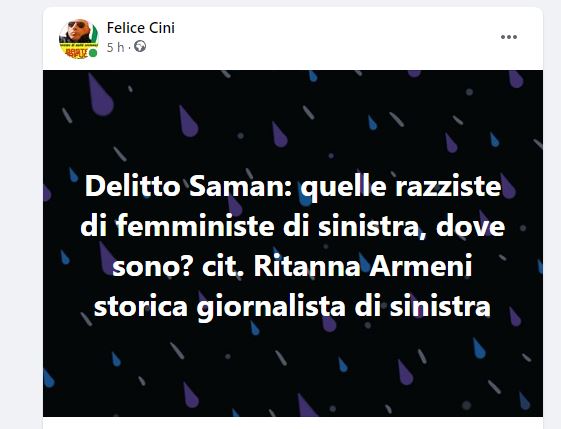
Task: Click the word 'quelle' in the post
Action: pyautogui.click(x=343, y=188)
